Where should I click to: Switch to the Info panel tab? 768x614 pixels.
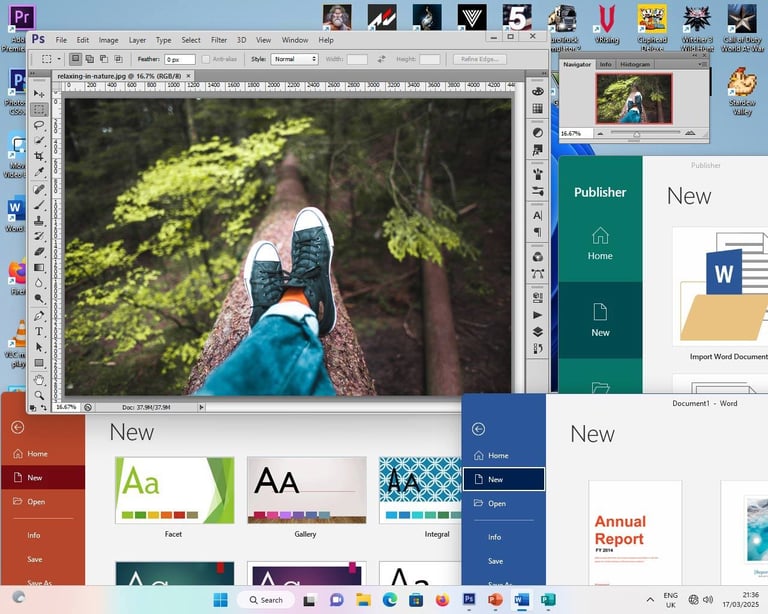point(606,64)
